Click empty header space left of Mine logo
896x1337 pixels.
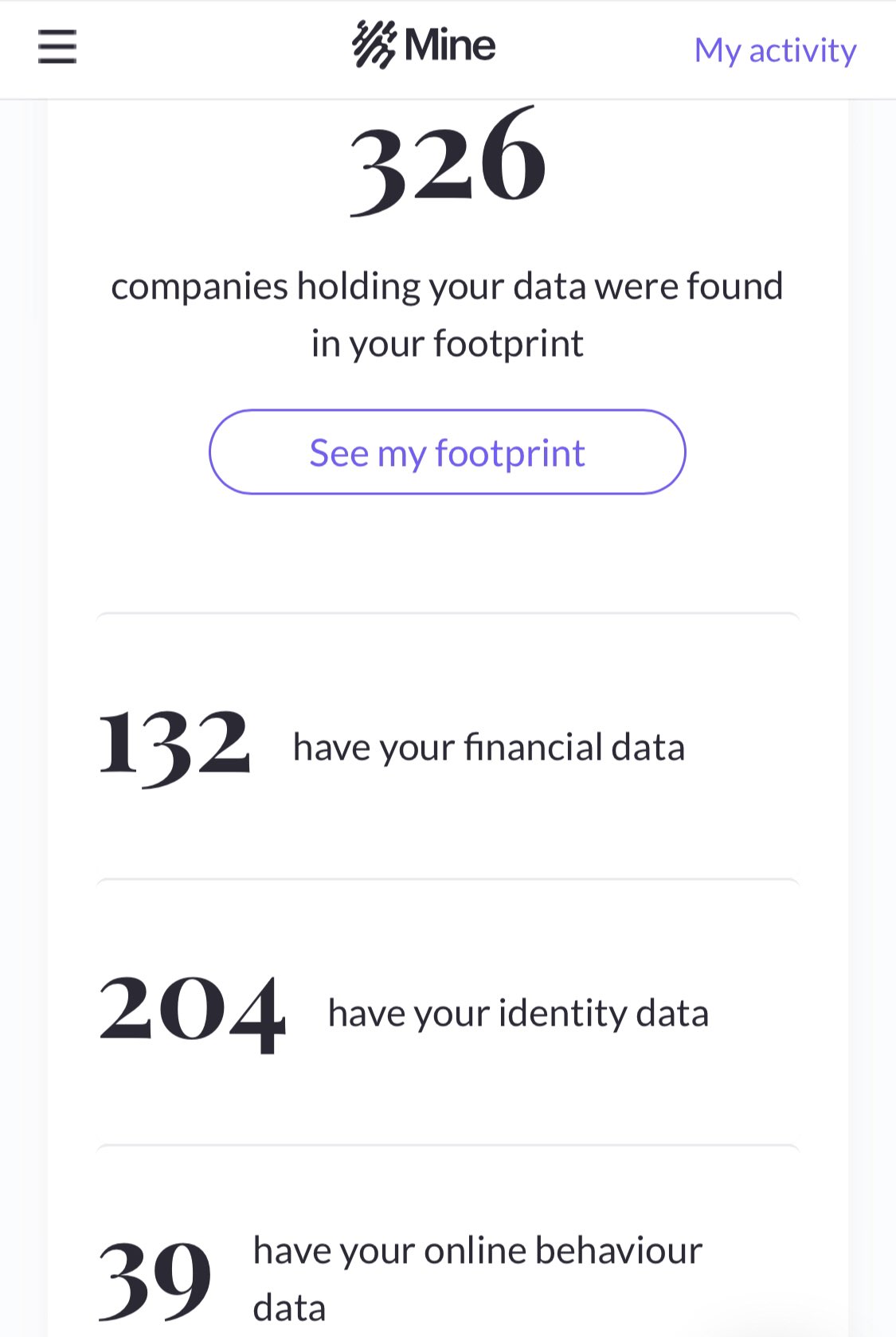tap(215, 48)
